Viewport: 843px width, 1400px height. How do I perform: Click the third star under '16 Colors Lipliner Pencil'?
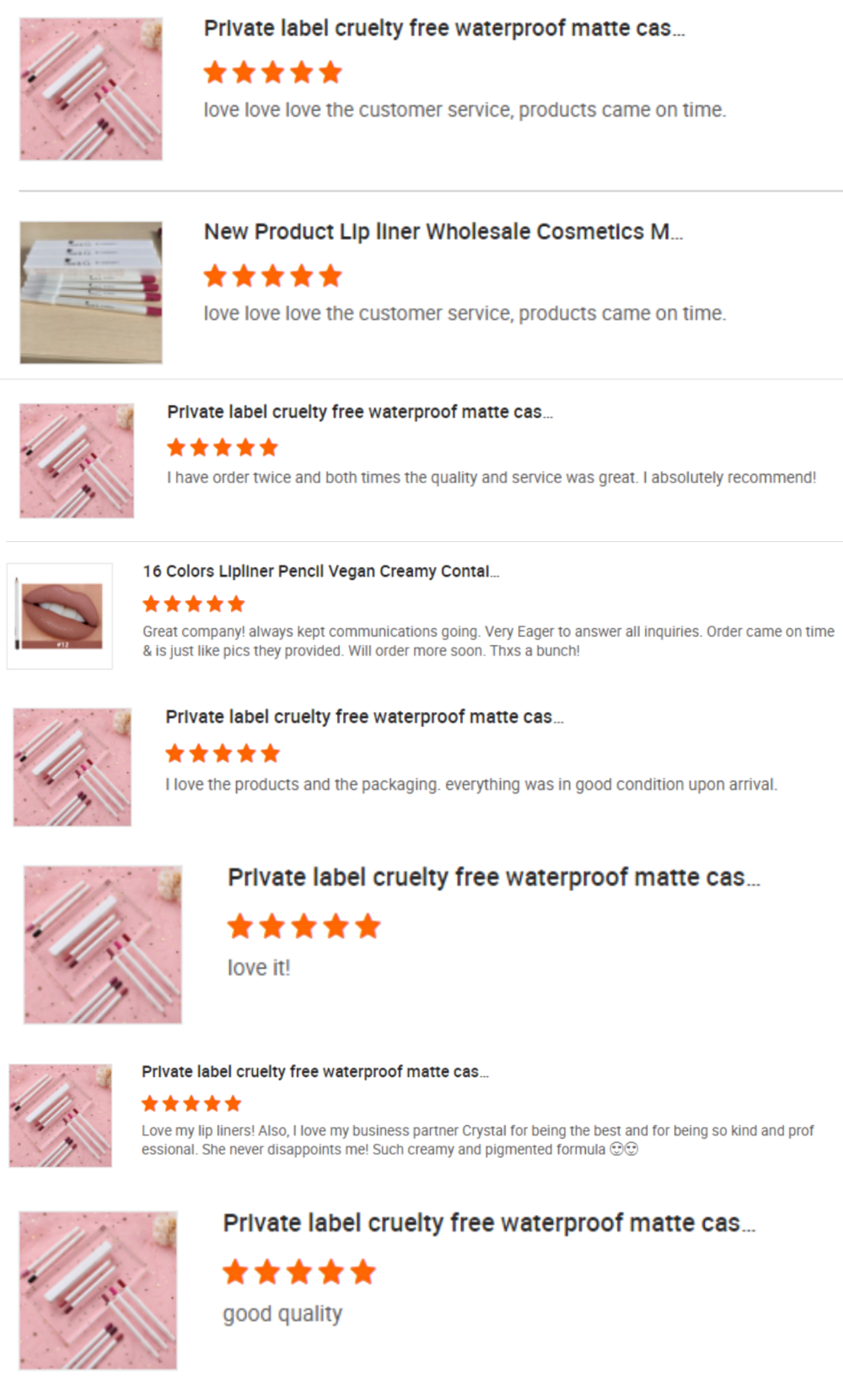[194, 604]
